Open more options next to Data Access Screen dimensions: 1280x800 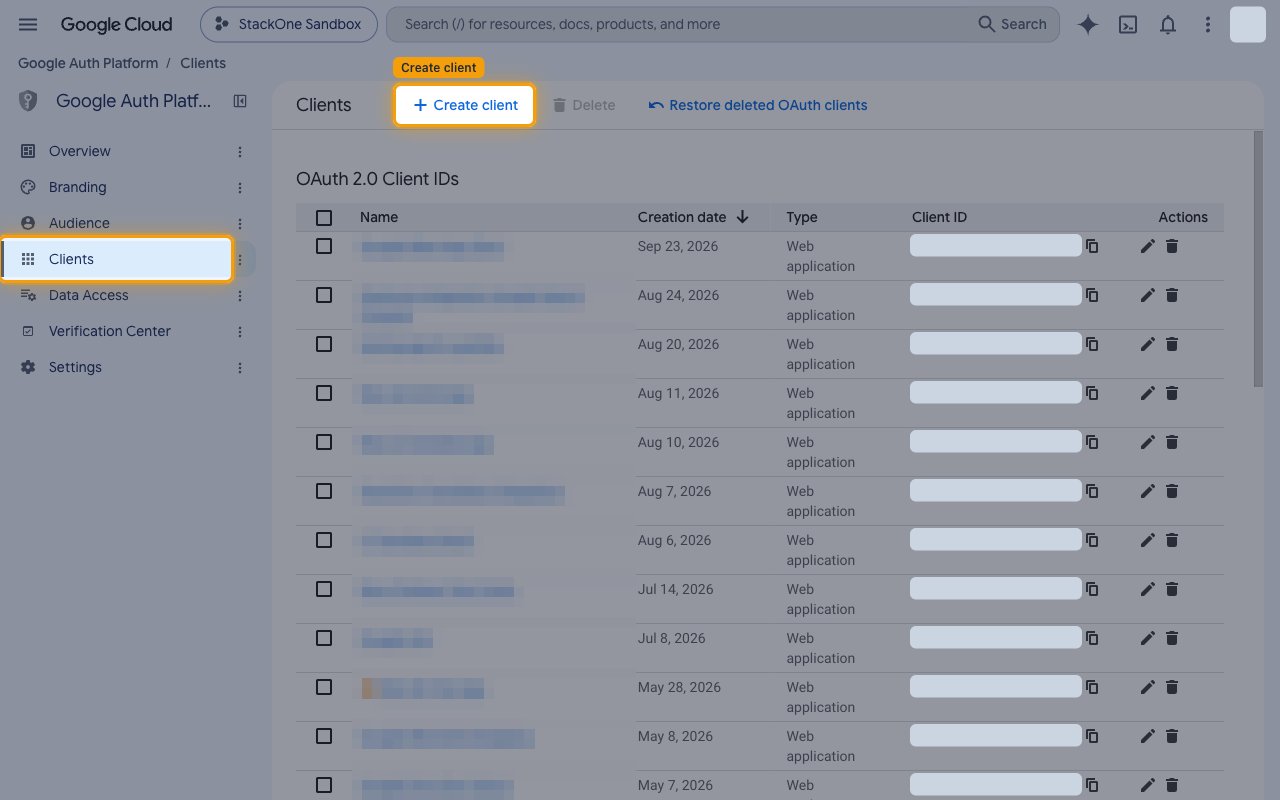[240, 295]
